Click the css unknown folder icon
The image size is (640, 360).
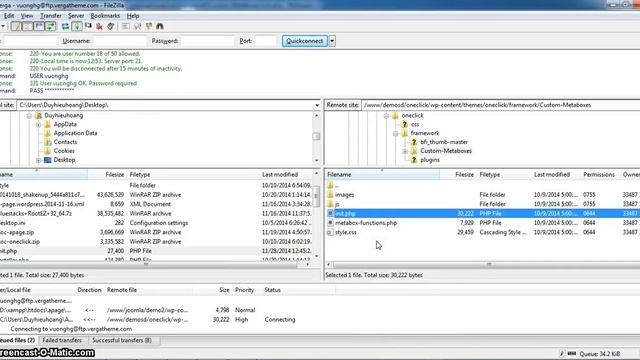(404, 124)
